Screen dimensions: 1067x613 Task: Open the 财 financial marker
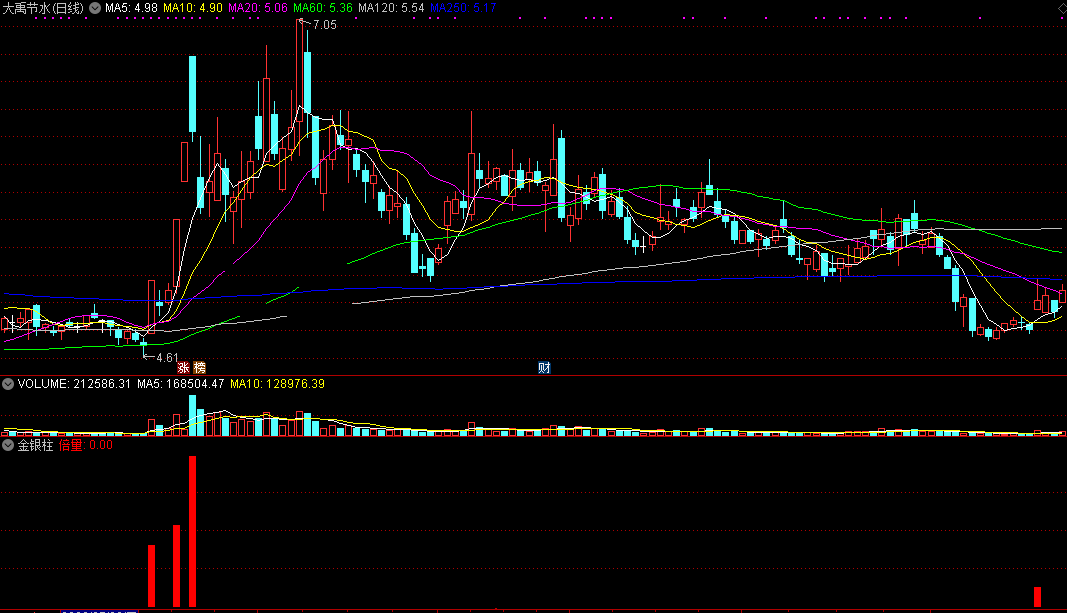544,368
